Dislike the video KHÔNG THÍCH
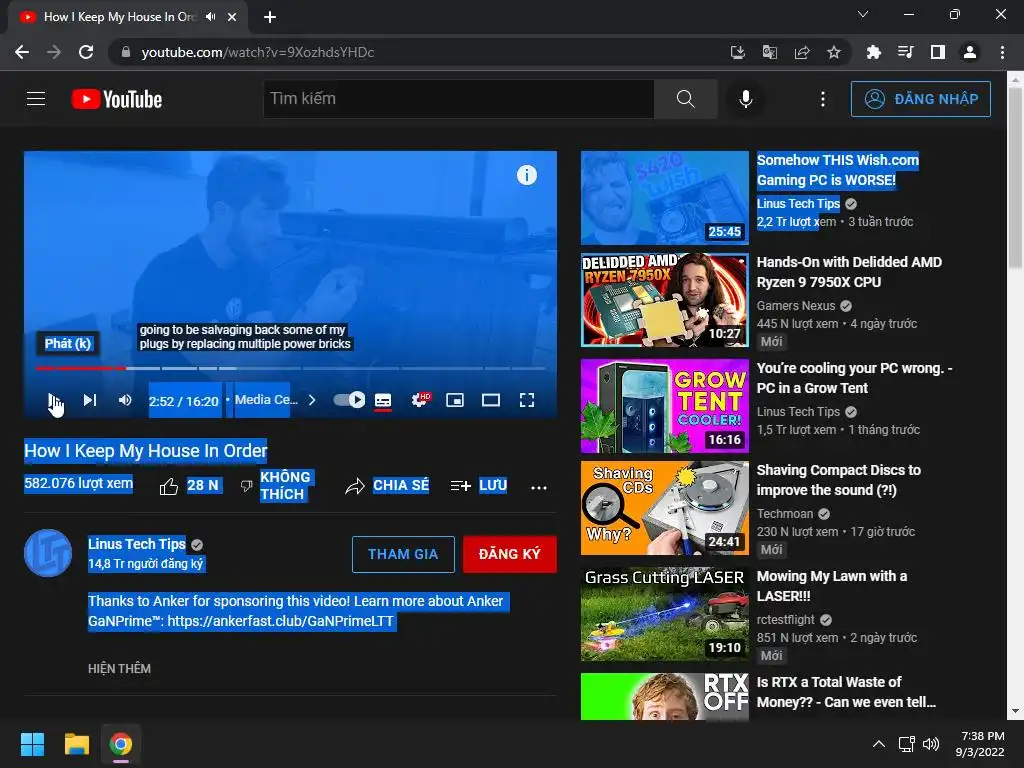Image resolution: width=1024 pixels, height=768 pixels. point(276,486)
